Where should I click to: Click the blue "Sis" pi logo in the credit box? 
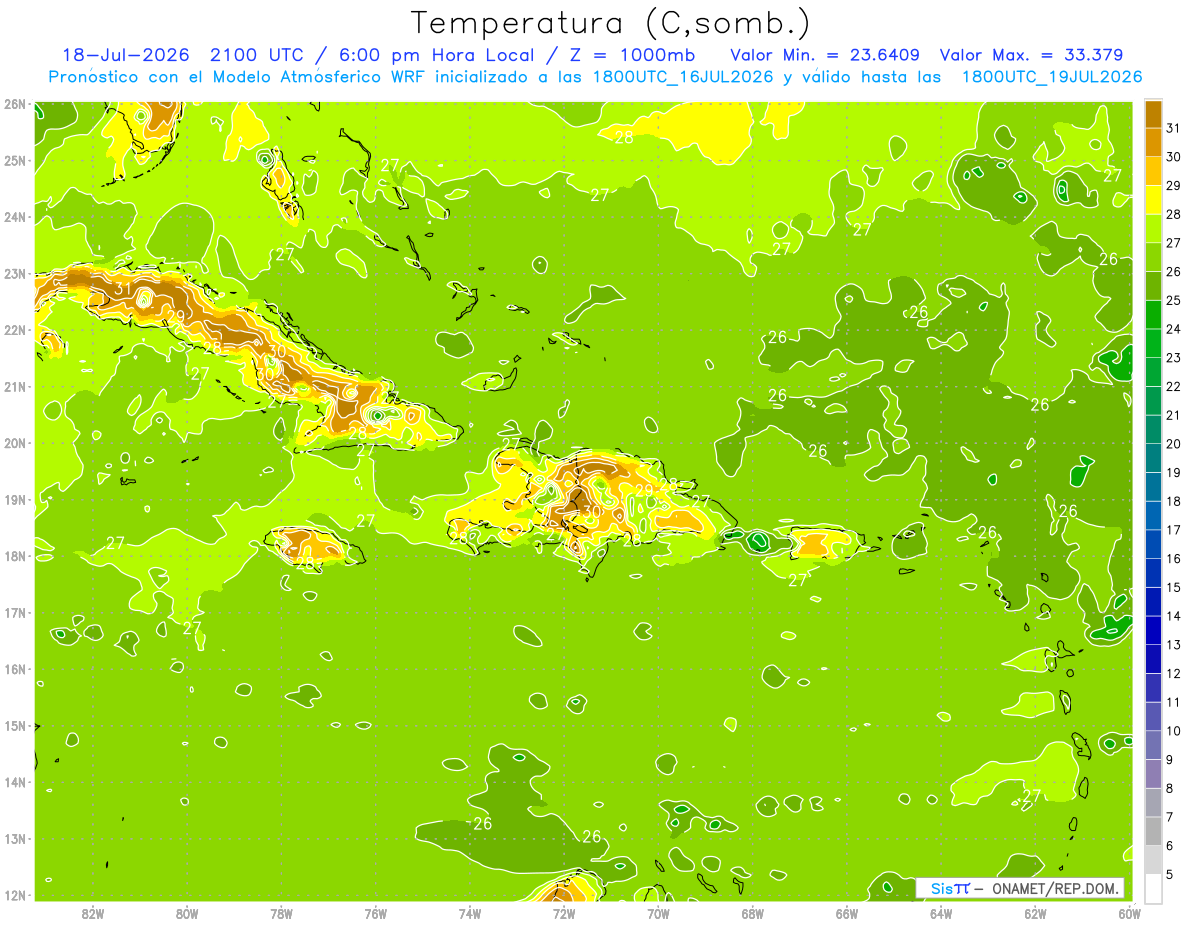click(x=950, y=888)
